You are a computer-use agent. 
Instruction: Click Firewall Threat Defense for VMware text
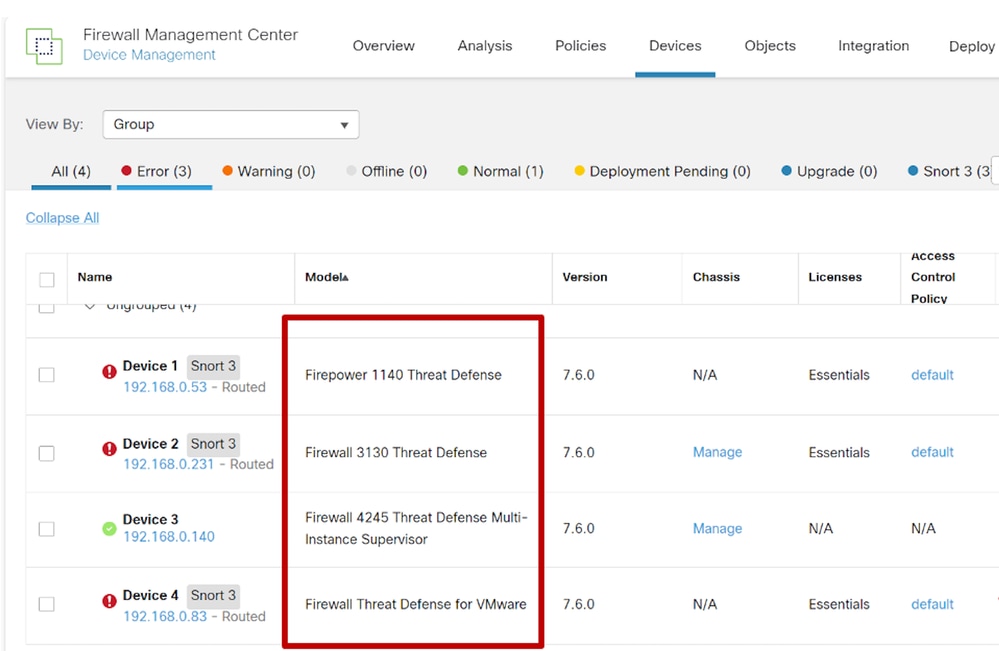[415, 604]
